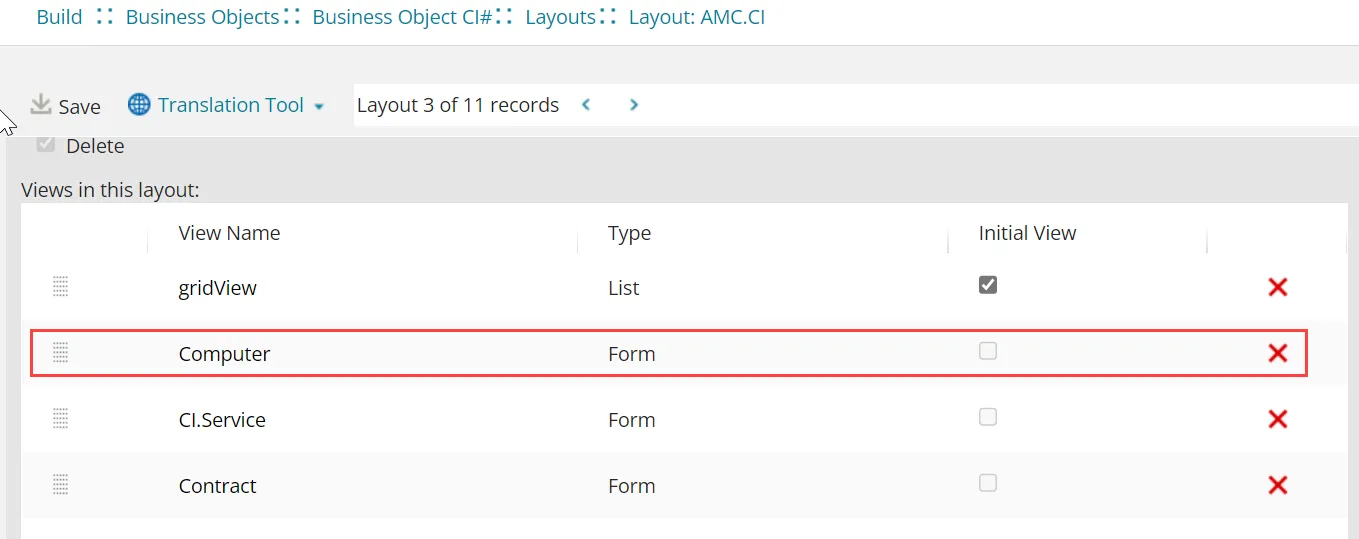Select the View Name column header
This screenshot has height=539, width=1359.
click(229, 233)
